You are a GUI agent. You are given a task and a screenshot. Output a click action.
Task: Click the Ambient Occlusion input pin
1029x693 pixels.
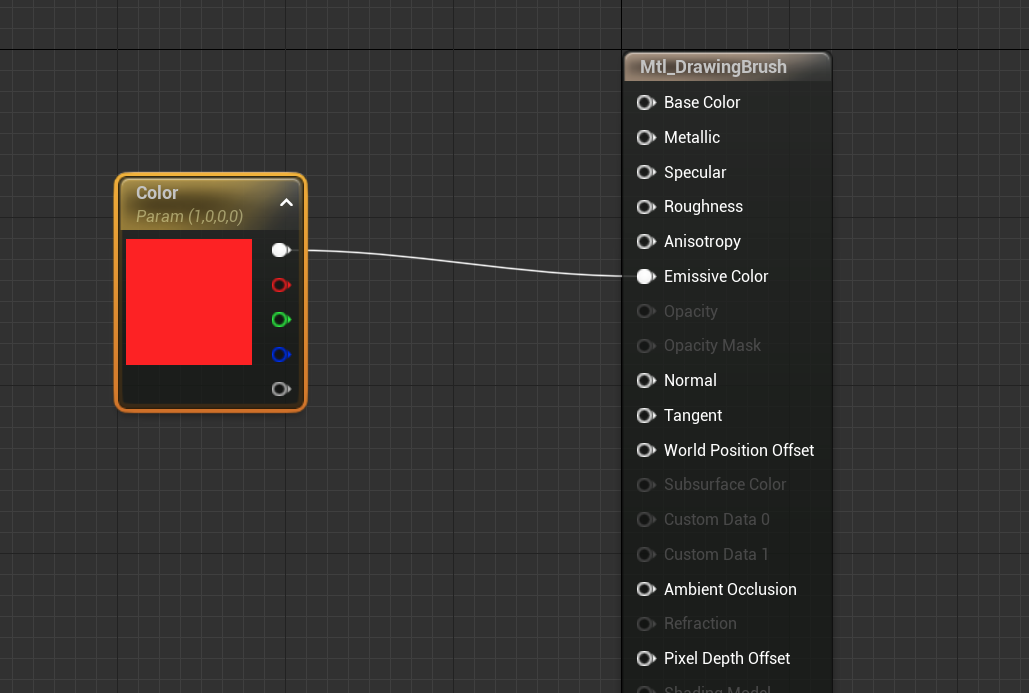pos(646,589)
